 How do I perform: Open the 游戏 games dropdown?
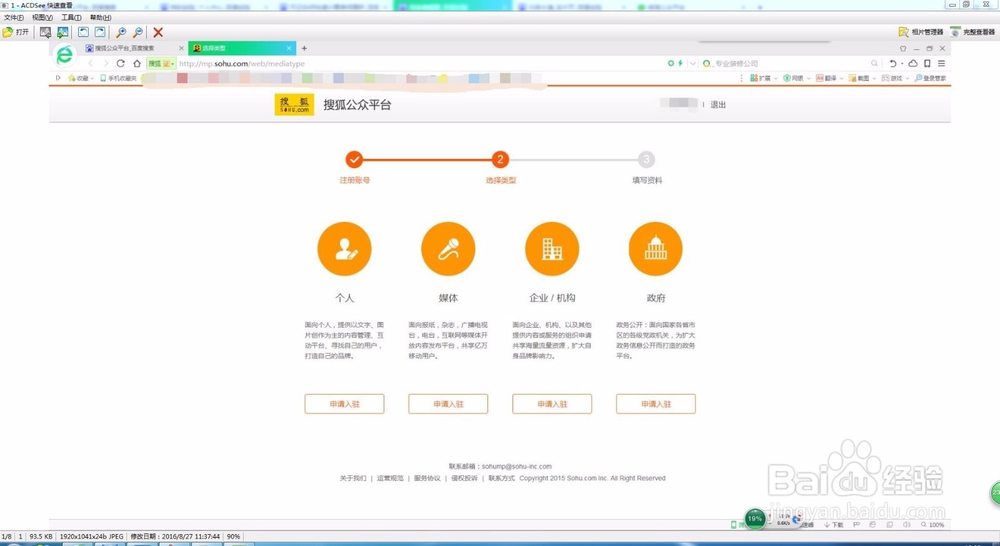coord(896,78)
